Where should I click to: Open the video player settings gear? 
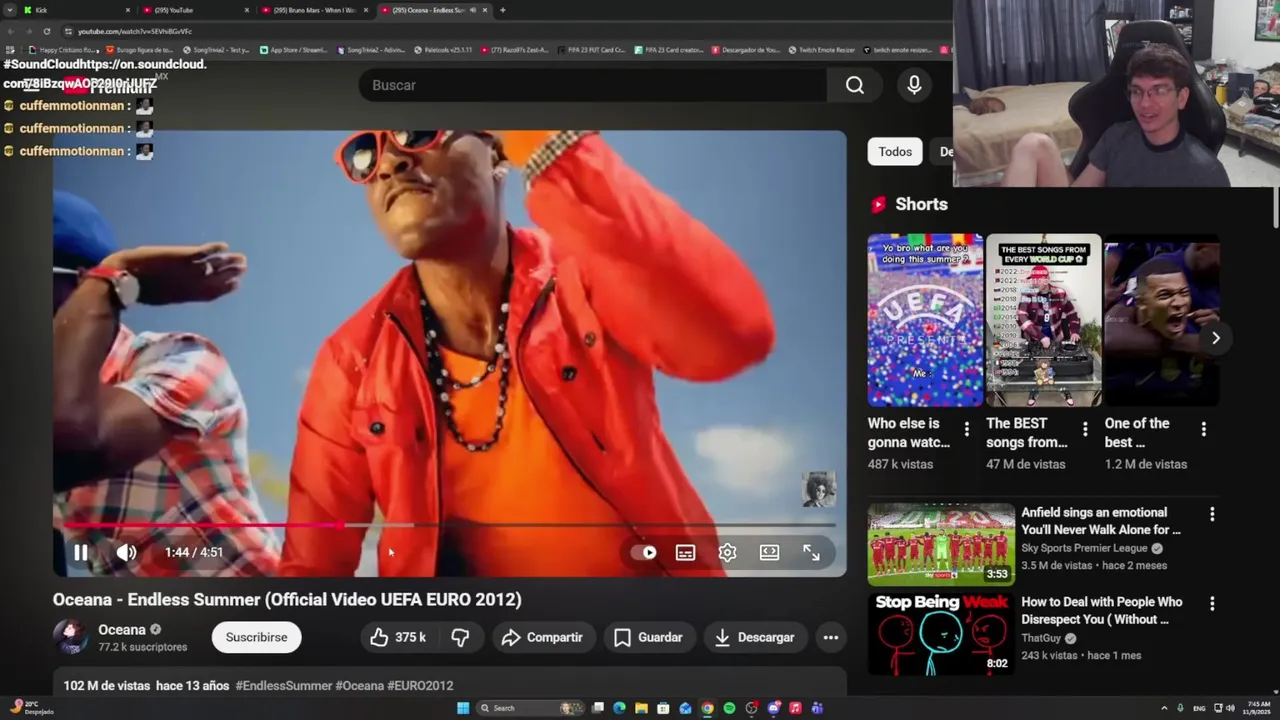click(x=727, y=552)
